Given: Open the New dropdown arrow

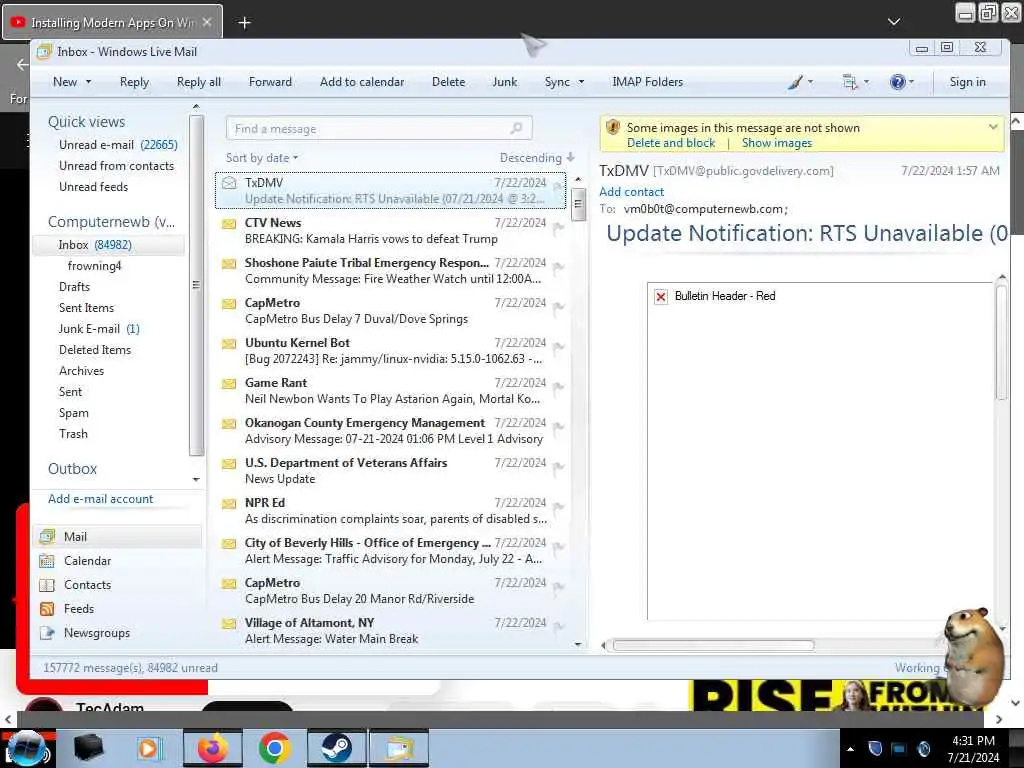Looking at the screenshot, I should coord(88,82).
